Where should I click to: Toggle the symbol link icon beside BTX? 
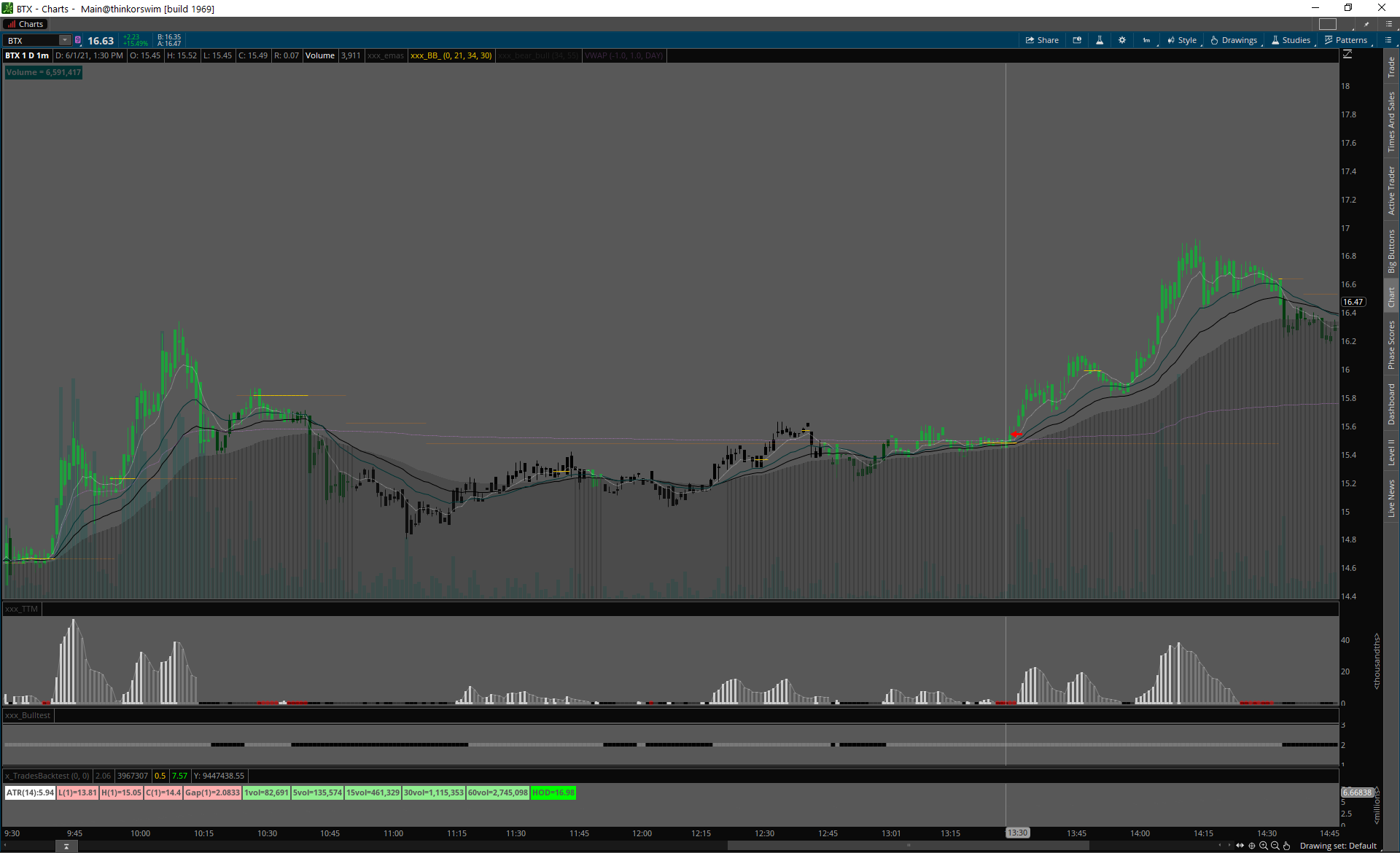[78, 40]
